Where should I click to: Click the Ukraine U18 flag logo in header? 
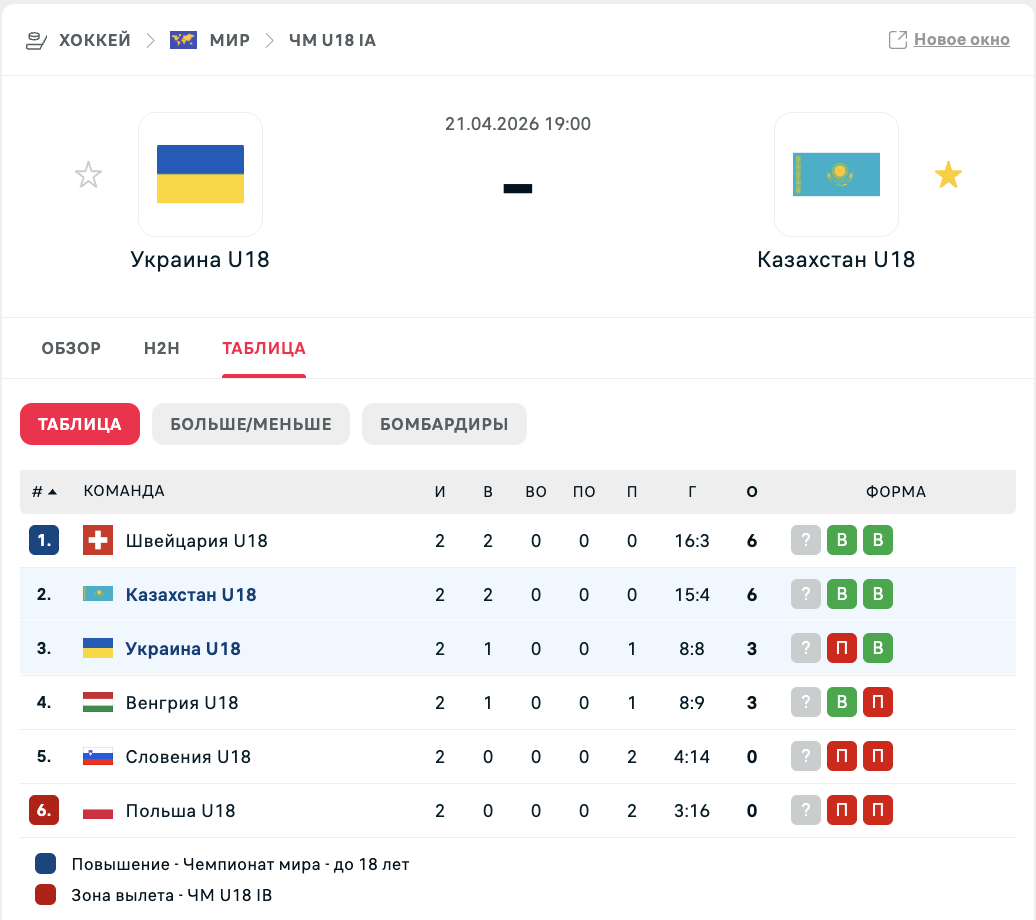point(200,174)
